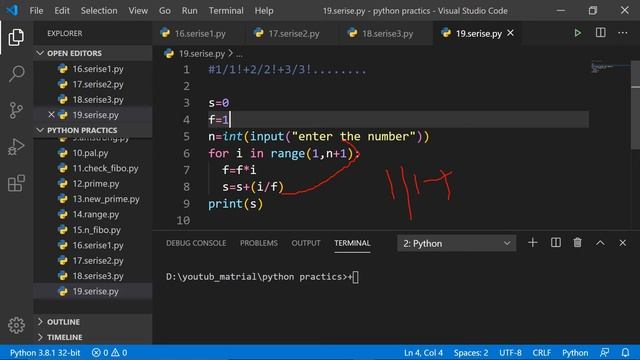Select the Output panel tab

[x=306, y=243]
